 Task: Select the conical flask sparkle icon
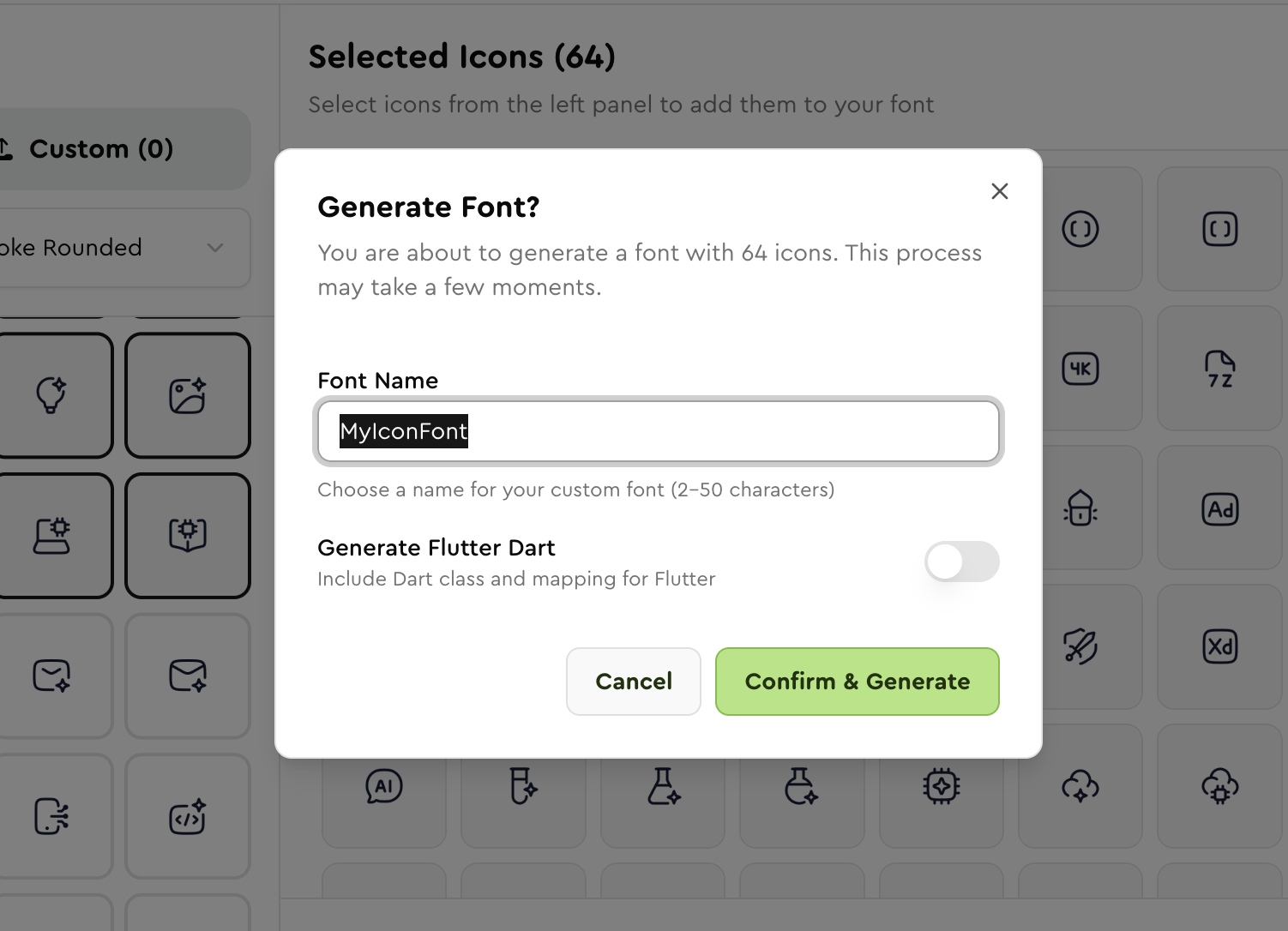point(662,786)
